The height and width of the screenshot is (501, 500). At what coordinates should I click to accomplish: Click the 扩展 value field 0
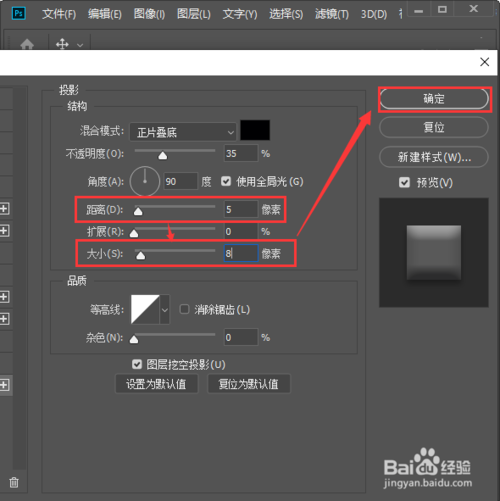click(241, 231)
